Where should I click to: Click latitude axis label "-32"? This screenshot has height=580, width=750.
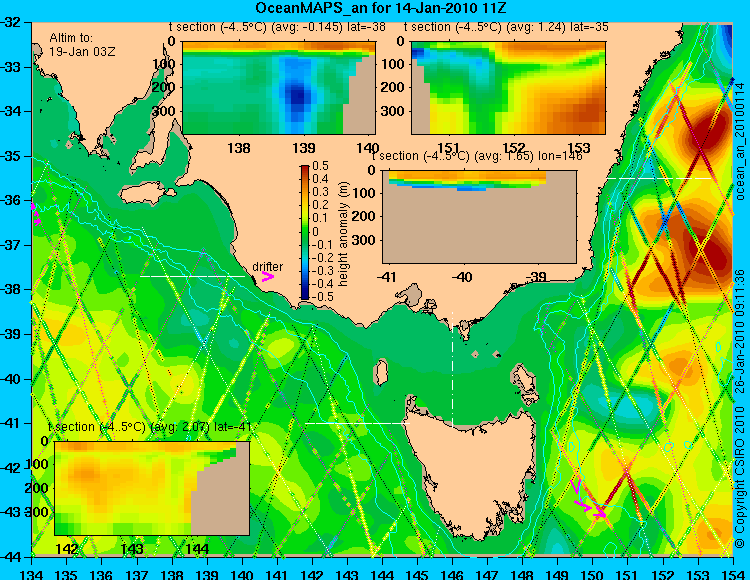pyautogui.click(x=11, y=22)
